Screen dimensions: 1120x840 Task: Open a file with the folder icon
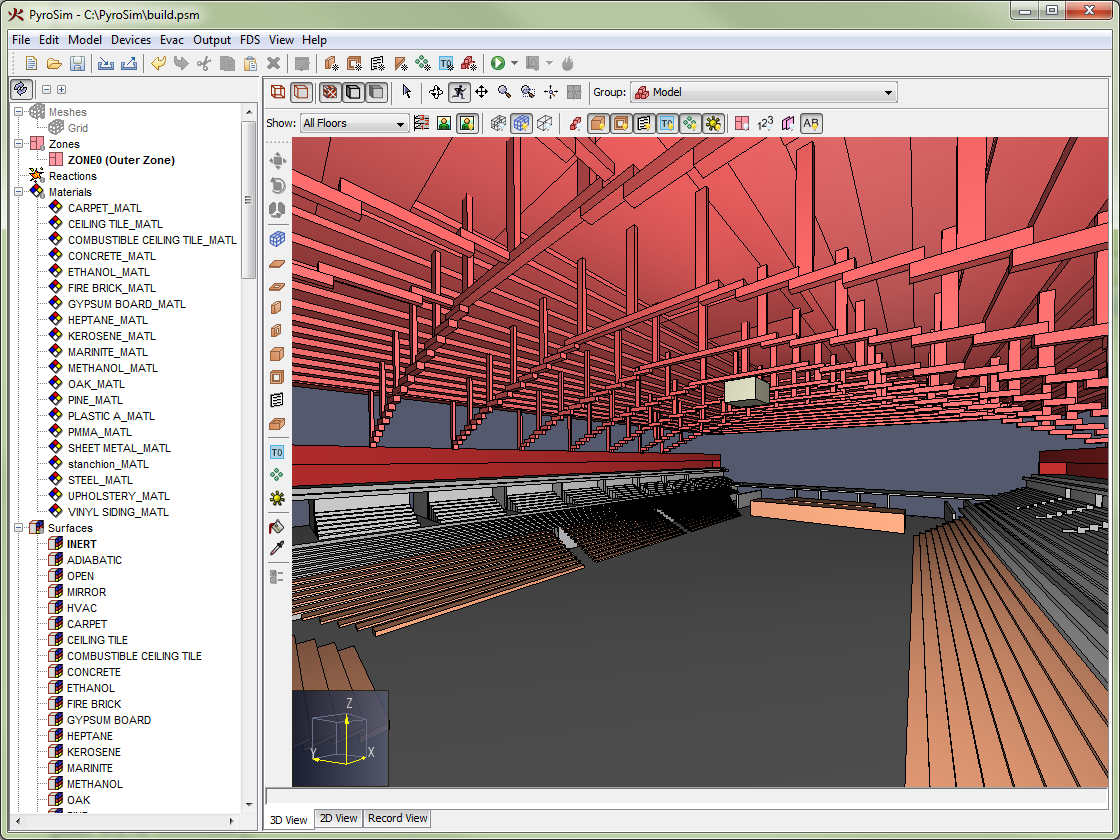54,64
